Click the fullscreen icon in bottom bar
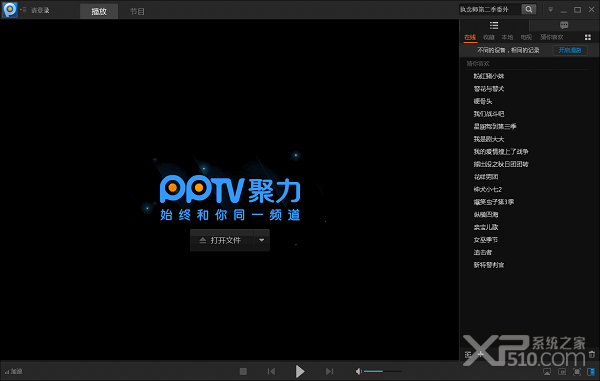Screen dimensions: 600x381 point(577,371)
